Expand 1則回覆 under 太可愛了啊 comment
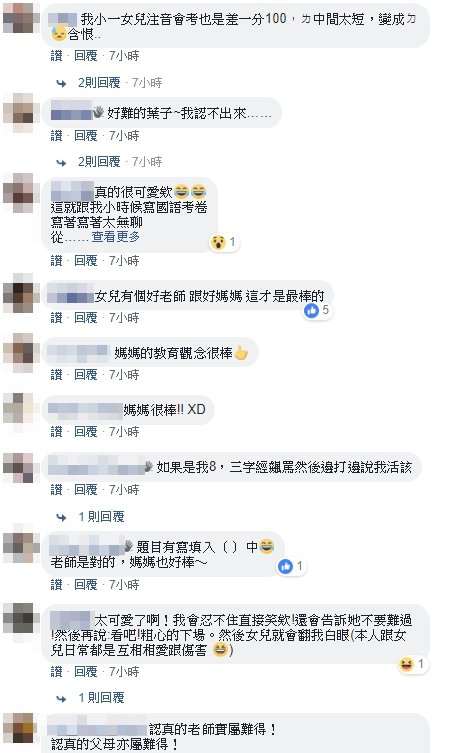The width and height of the screenshot is (458, 753). tap(101, 698)
